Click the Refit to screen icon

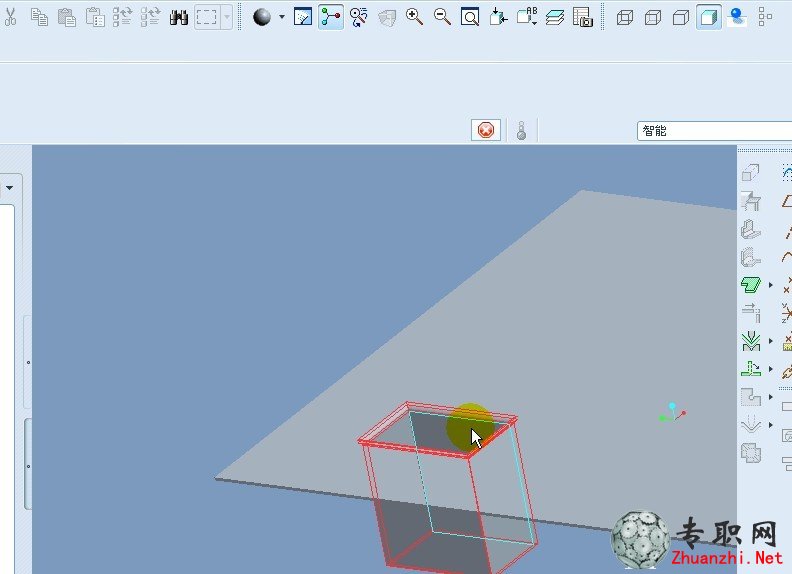click(470, 17)
